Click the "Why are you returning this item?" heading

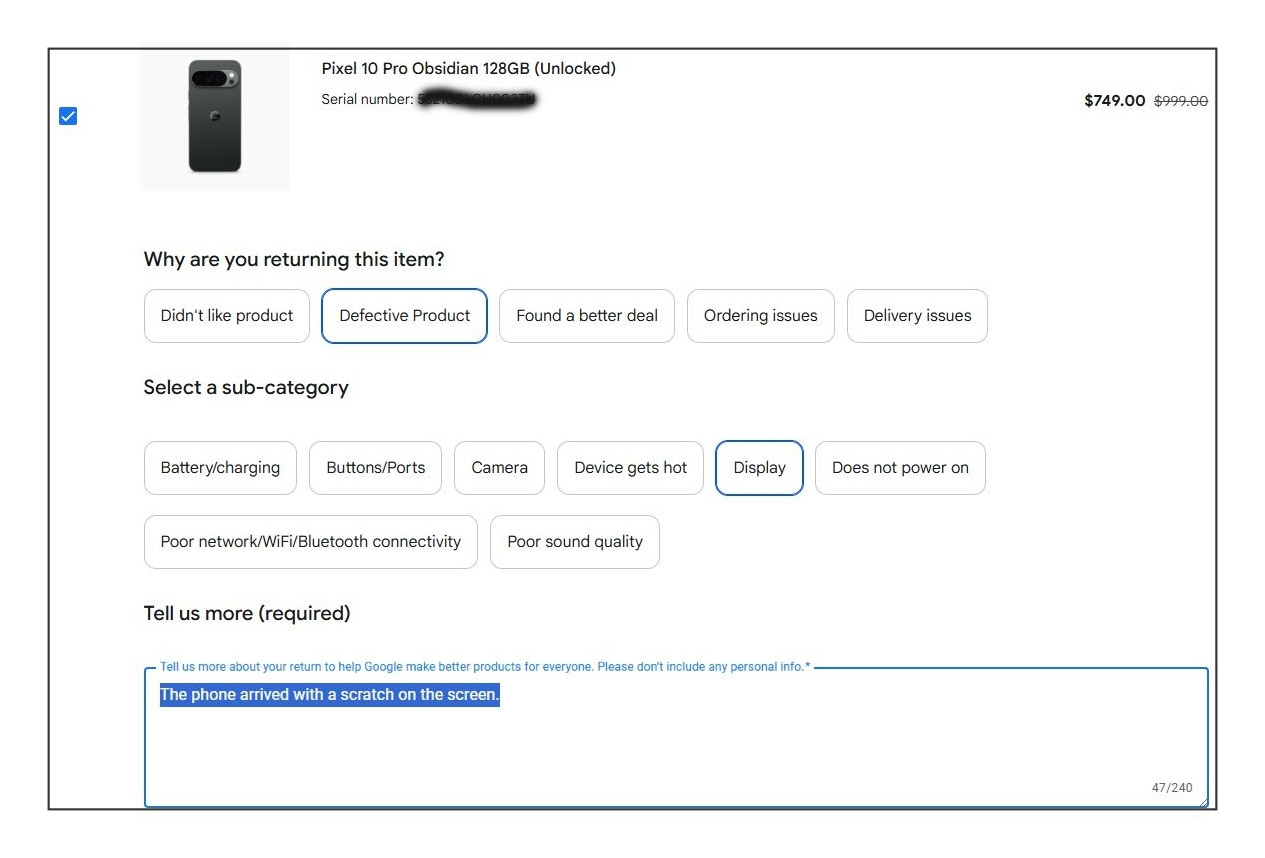coord(294,260)
